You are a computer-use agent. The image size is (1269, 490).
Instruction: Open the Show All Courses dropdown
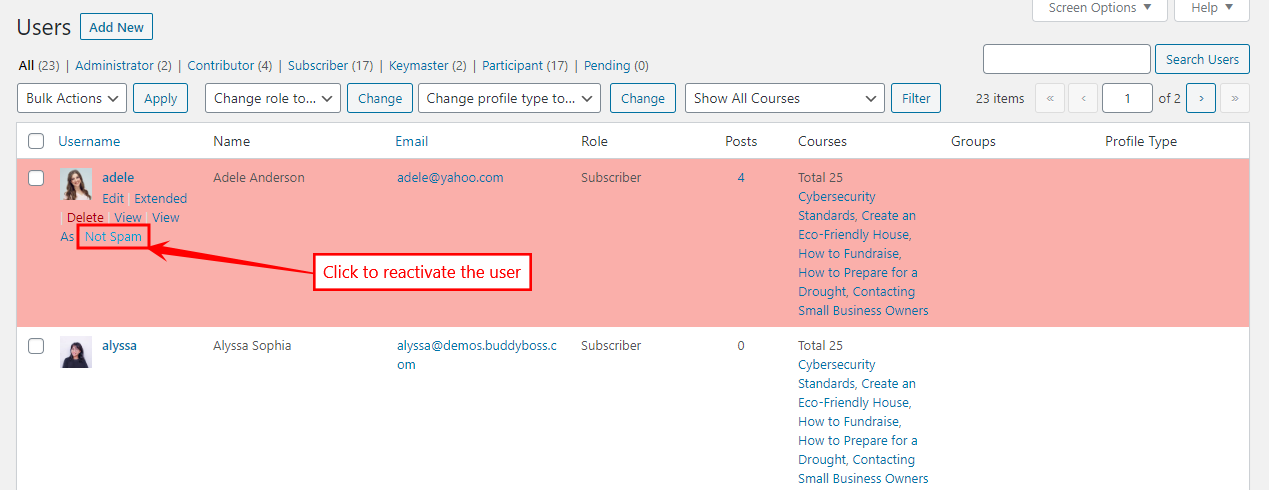(x=784, y=98)
